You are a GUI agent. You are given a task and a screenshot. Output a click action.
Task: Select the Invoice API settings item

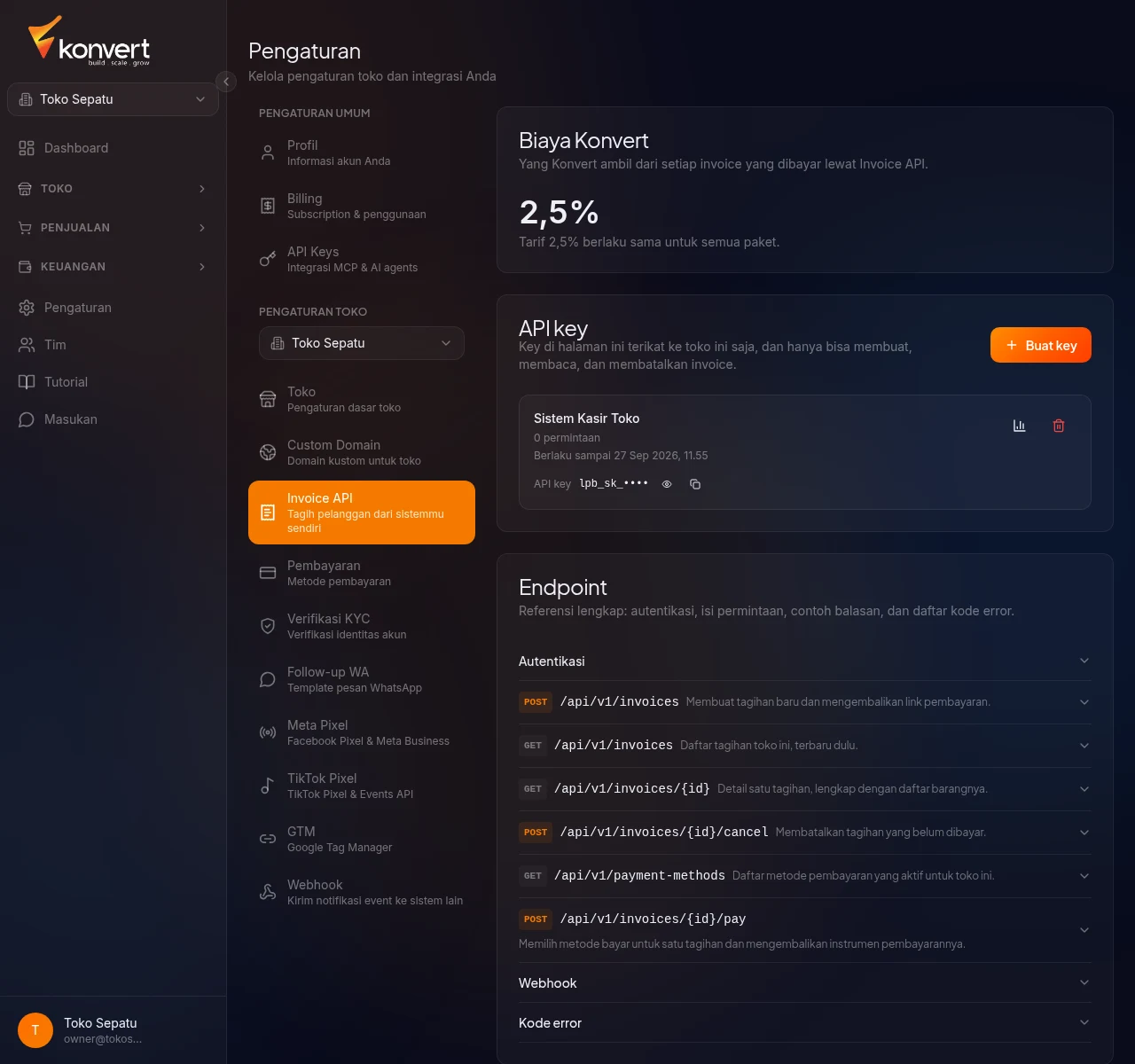pyautogui.click(x=362, y=512)
